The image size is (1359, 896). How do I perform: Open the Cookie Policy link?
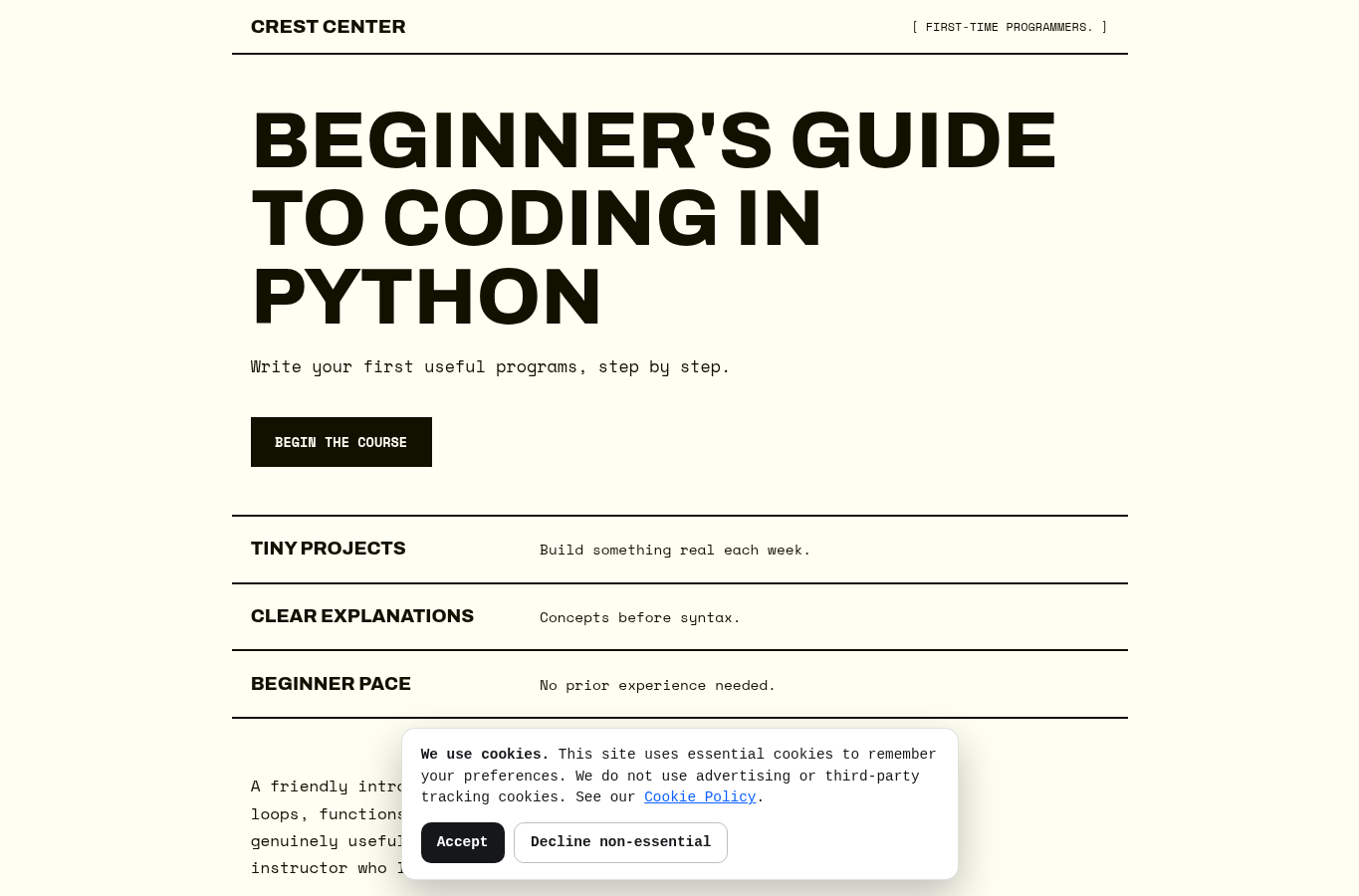(700, 796)
